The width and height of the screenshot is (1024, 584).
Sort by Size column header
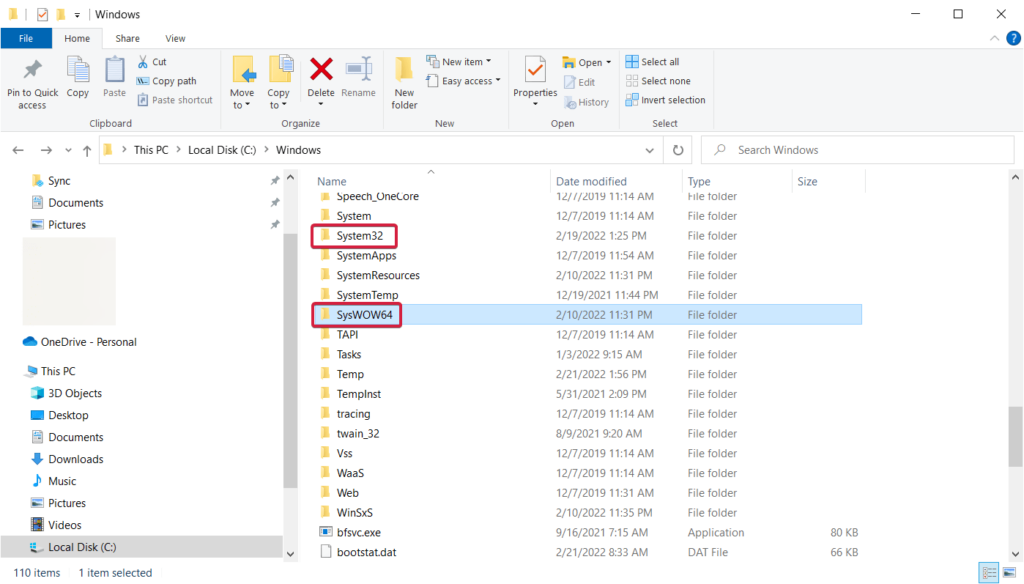[807, 182]
